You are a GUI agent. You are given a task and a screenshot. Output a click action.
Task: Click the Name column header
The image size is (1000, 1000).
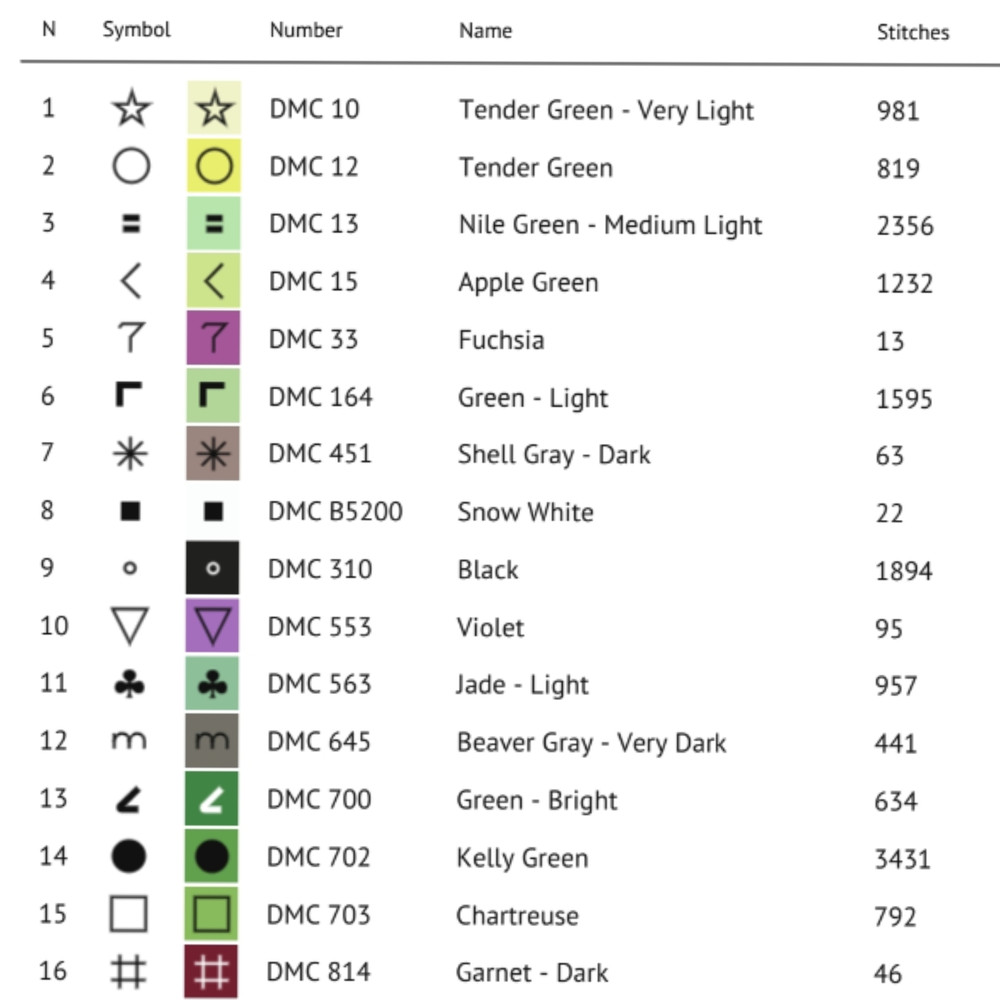point(485,31)
